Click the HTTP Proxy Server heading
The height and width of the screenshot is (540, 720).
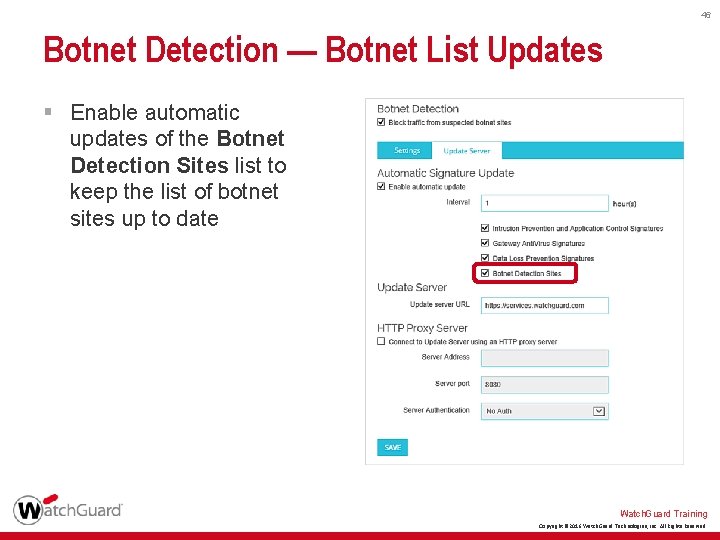pos(422,328)
